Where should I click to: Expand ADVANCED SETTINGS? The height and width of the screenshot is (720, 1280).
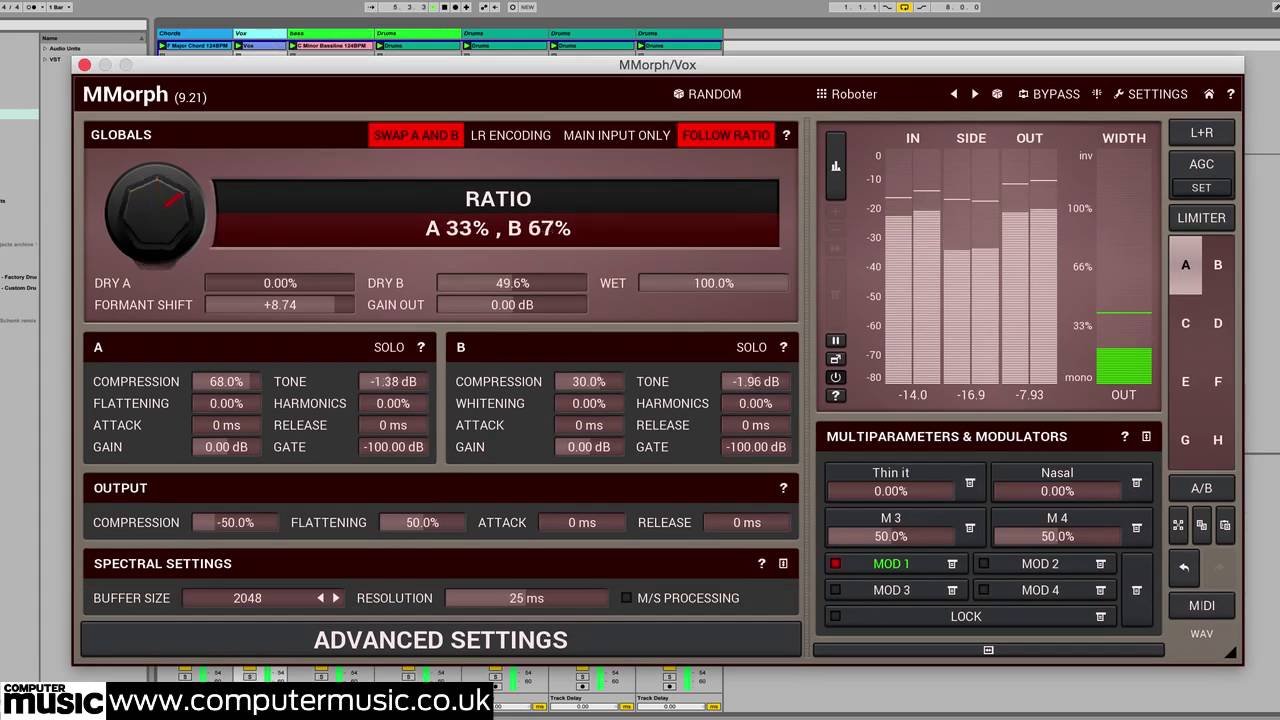coord(441,640)
